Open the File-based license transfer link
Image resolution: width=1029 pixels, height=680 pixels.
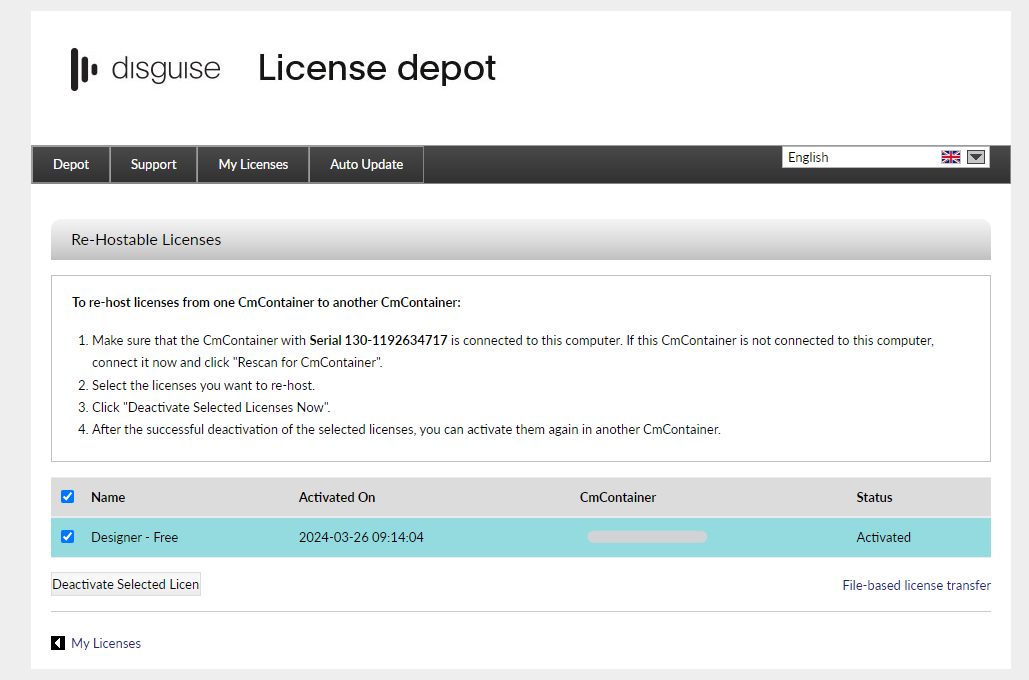(916, 585)
